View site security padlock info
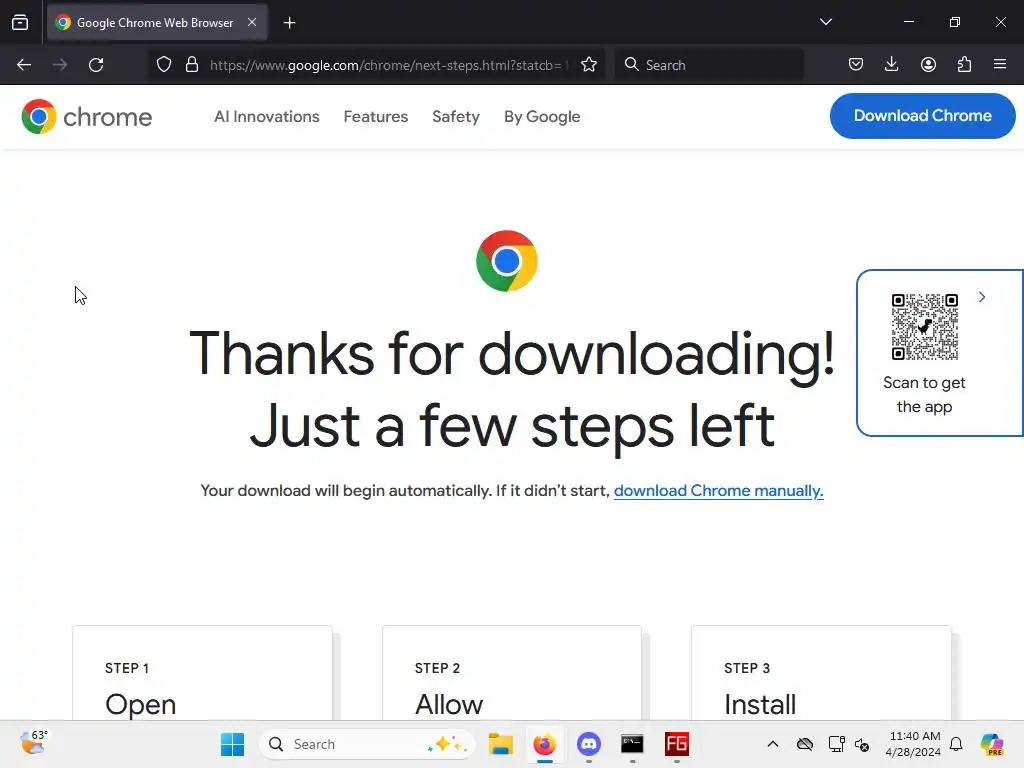This screenshot has height=768, width=1024. [191, 65]
